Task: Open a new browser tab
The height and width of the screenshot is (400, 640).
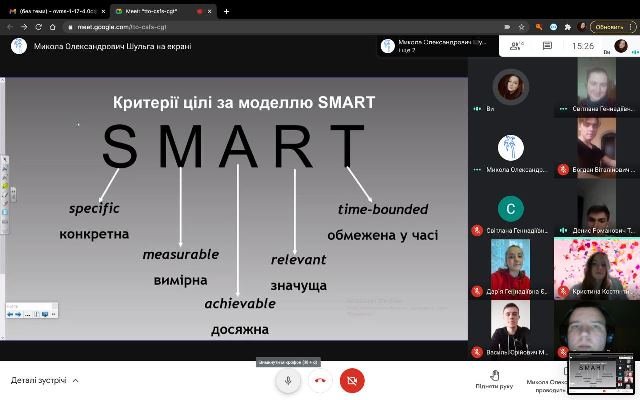Action: coord(226,11)
